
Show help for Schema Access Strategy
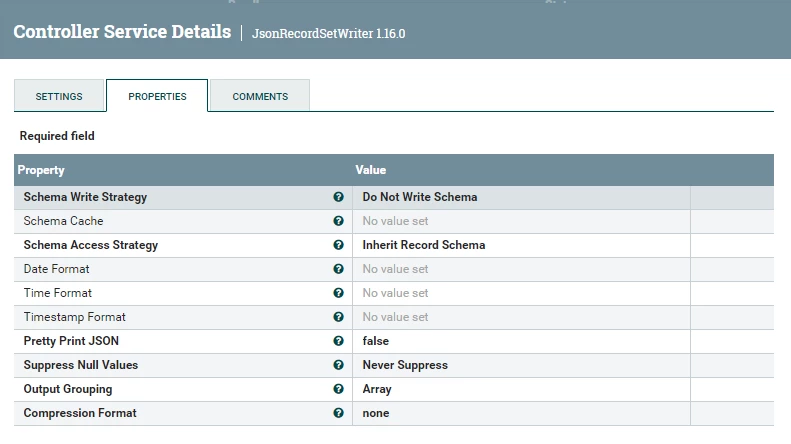338,245
